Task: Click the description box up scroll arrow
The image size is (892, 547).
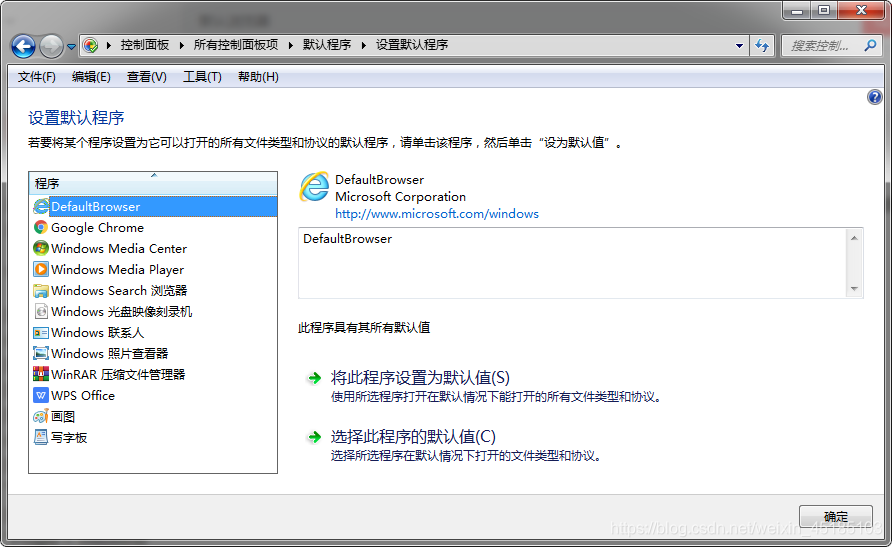Action: tap(854, 238)
